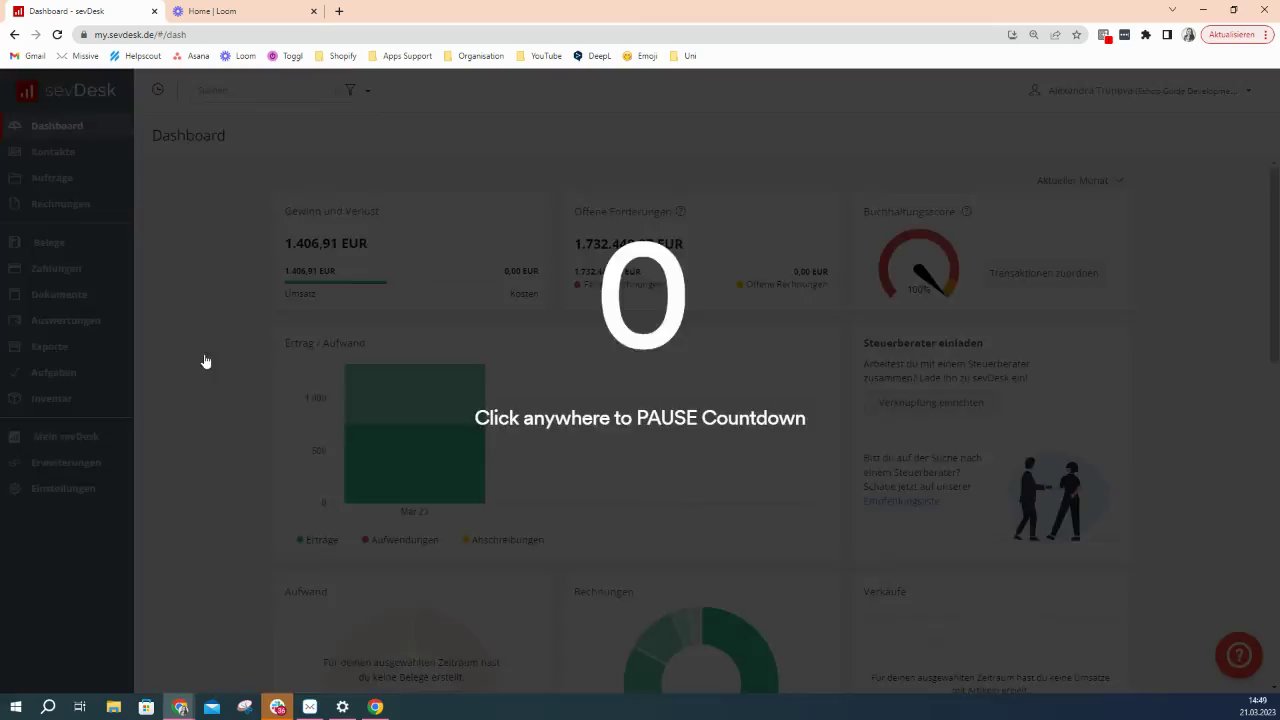Click the sevDesk logo

(x=66, y=90)
